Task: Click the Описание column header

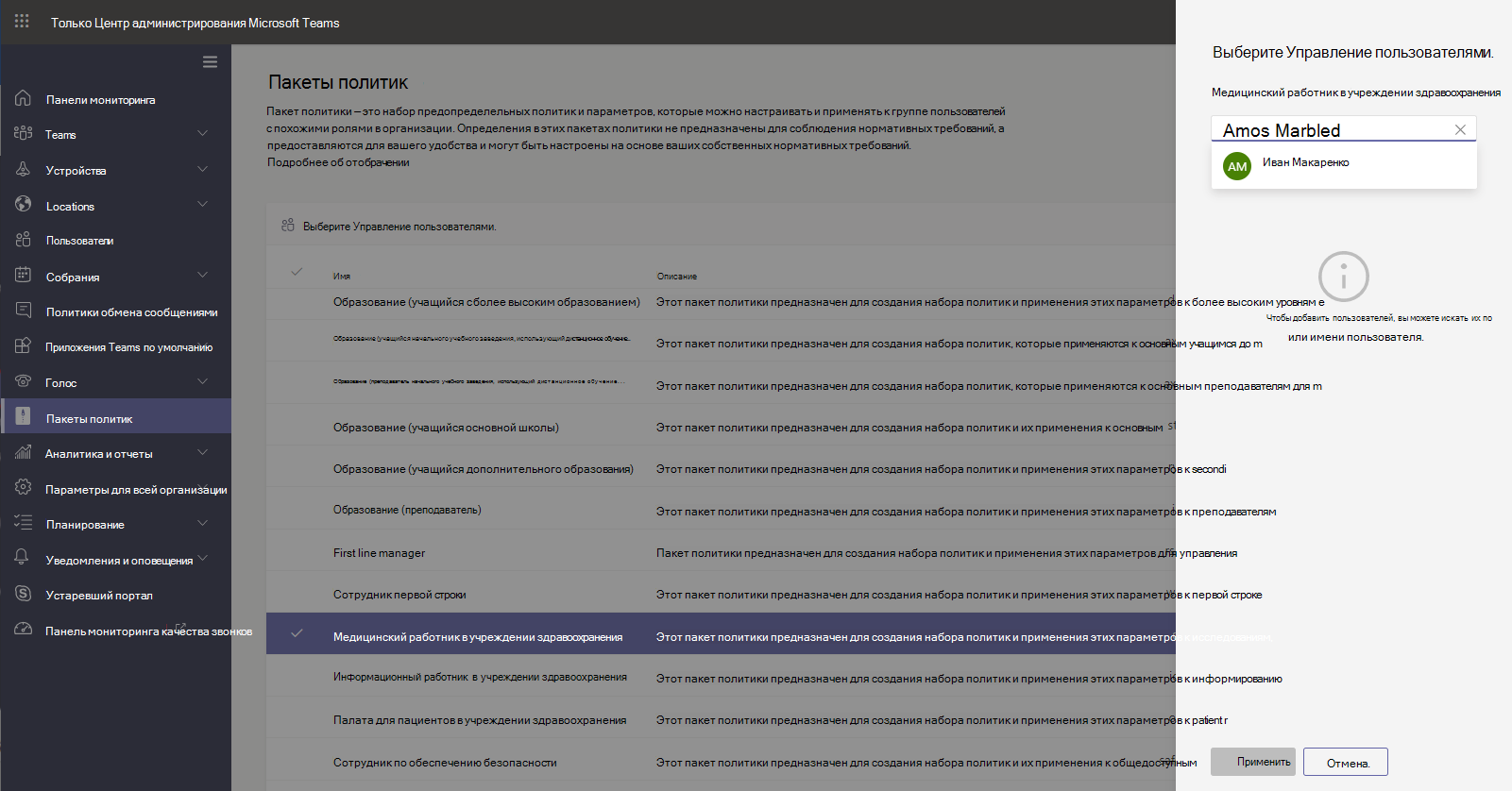Action: 677,277
